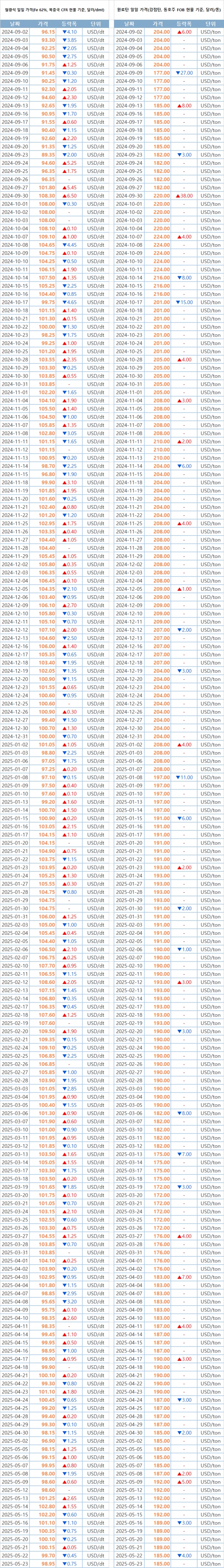Click the iron ore price 96.15 cell
Screen dimensions: 224x1568
48,32
